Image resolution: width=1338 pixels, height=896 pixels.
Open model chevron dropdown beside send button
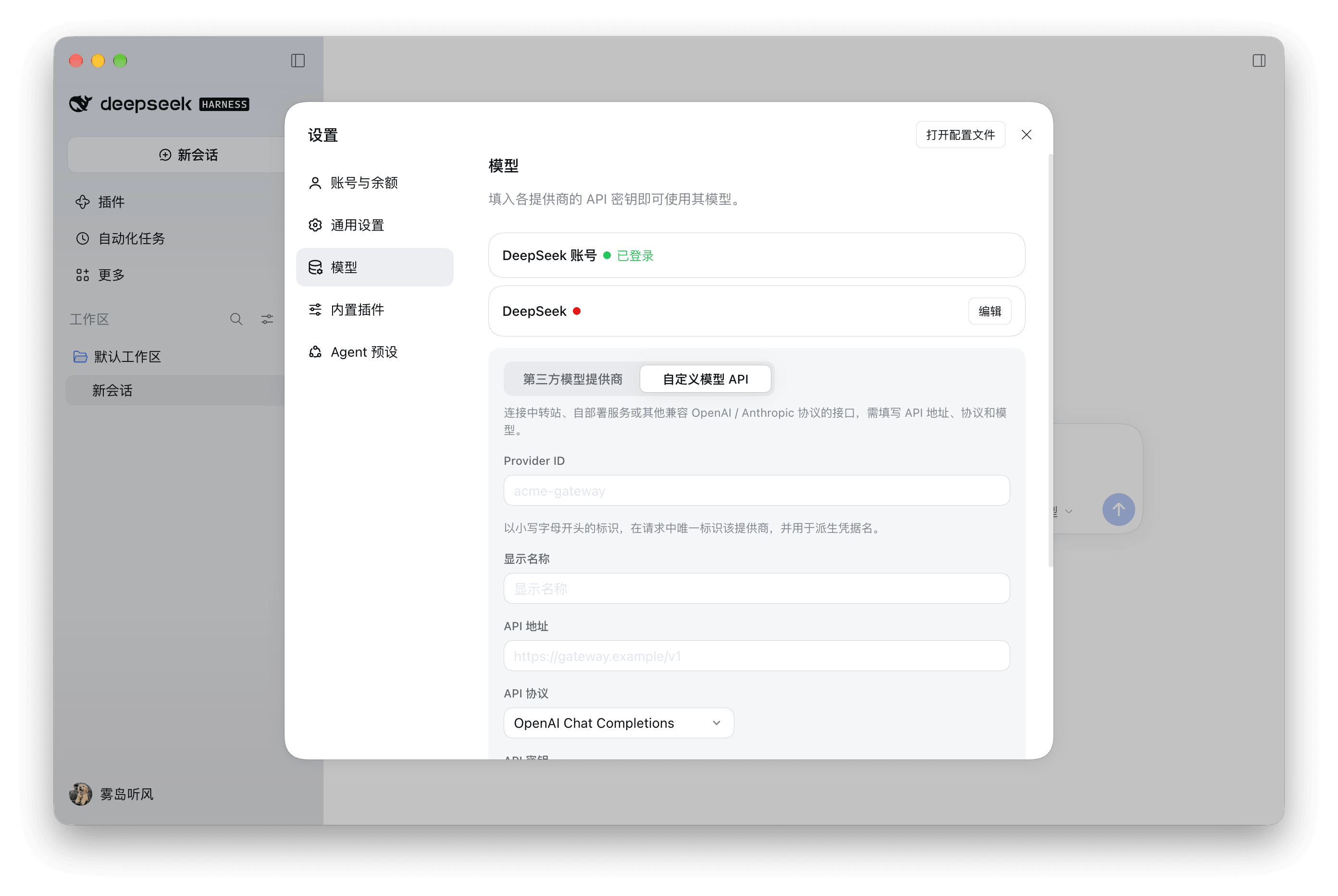(x=1068, y=511)
